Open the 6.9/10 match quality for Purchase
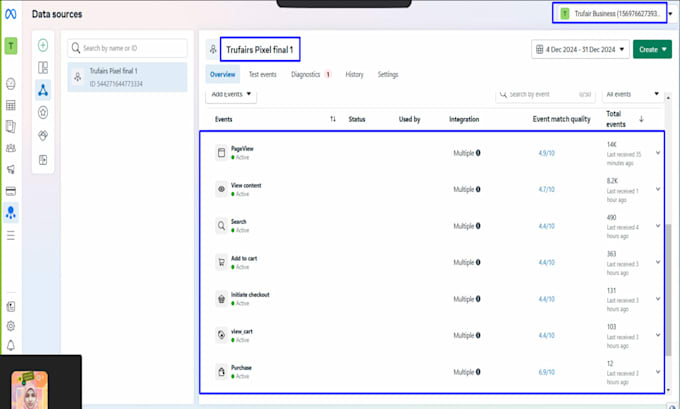The width and height of the screenshot is (680, 409). [546, 372]
